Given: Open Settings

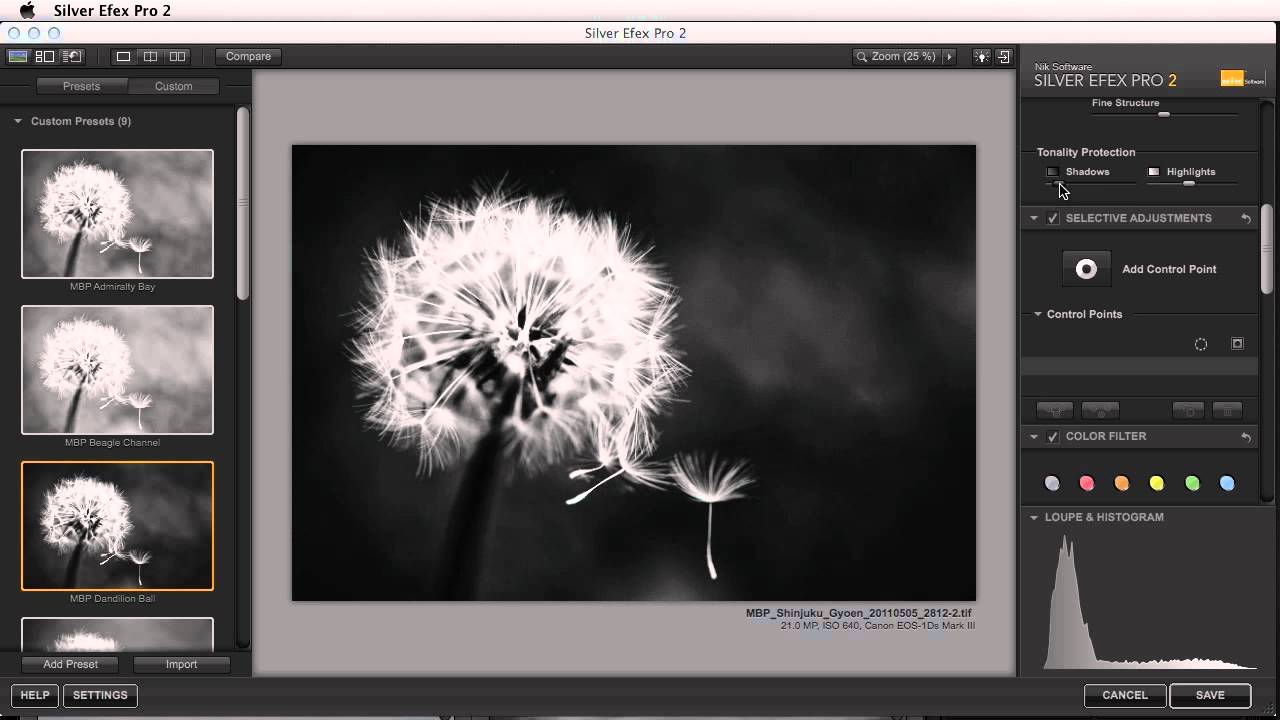Looking at the screenshot, I should (x=100, y=695).
